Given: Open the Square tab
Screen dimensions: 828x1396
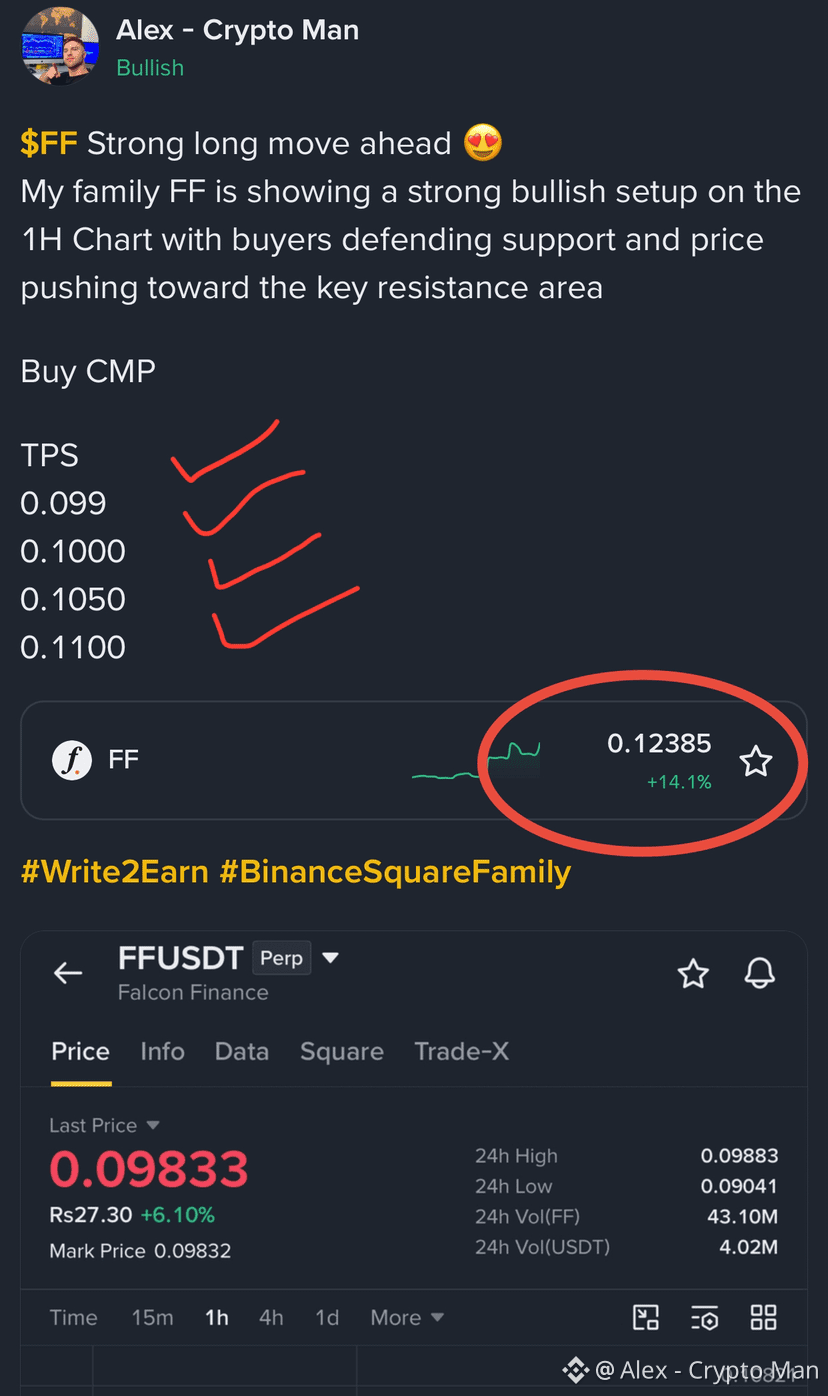Looking at the screenshot, I should pos(342,1051).
